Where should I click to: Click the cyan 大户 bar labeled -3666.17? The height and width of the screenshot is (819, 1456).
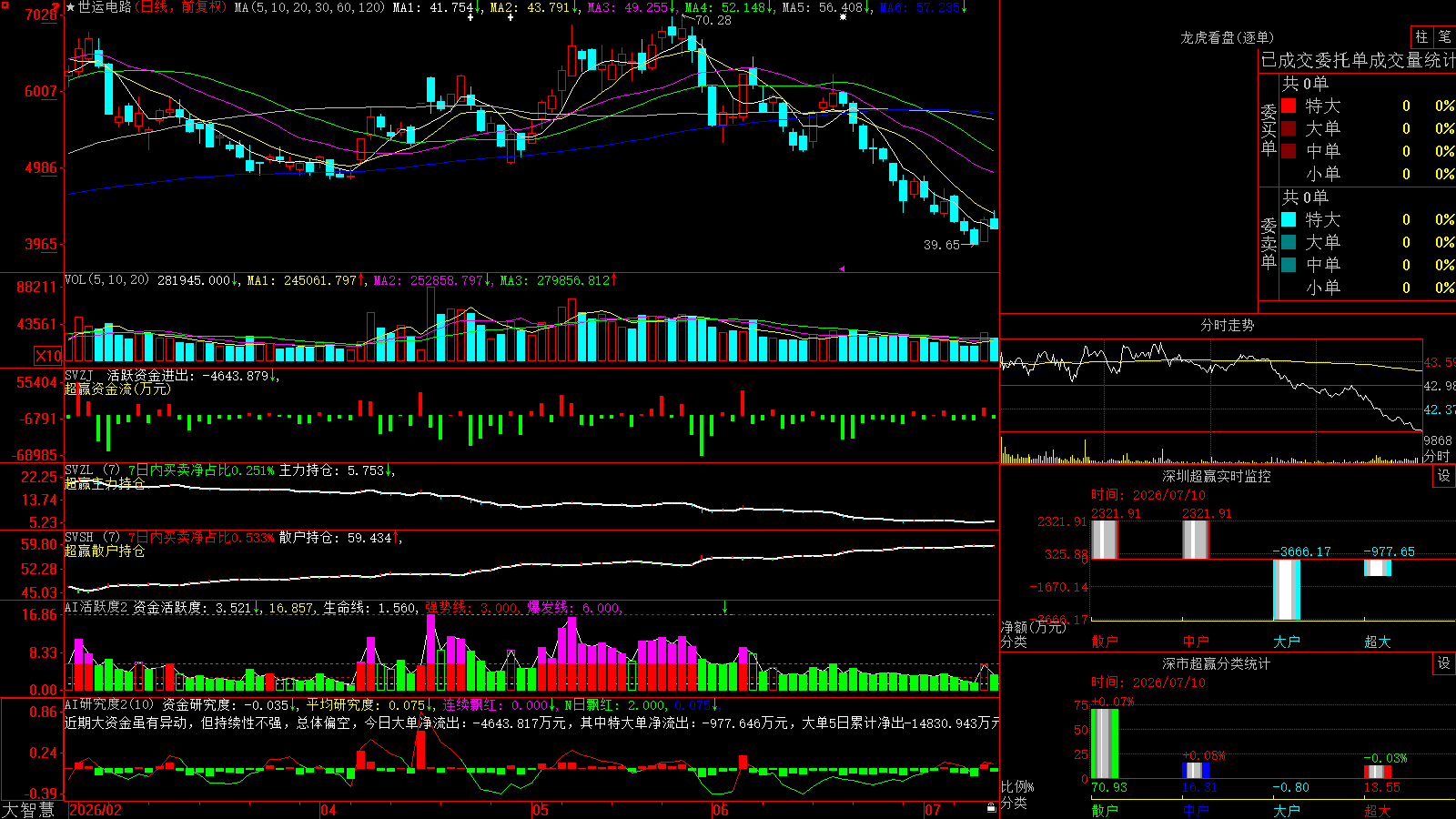pos(1287,590)
